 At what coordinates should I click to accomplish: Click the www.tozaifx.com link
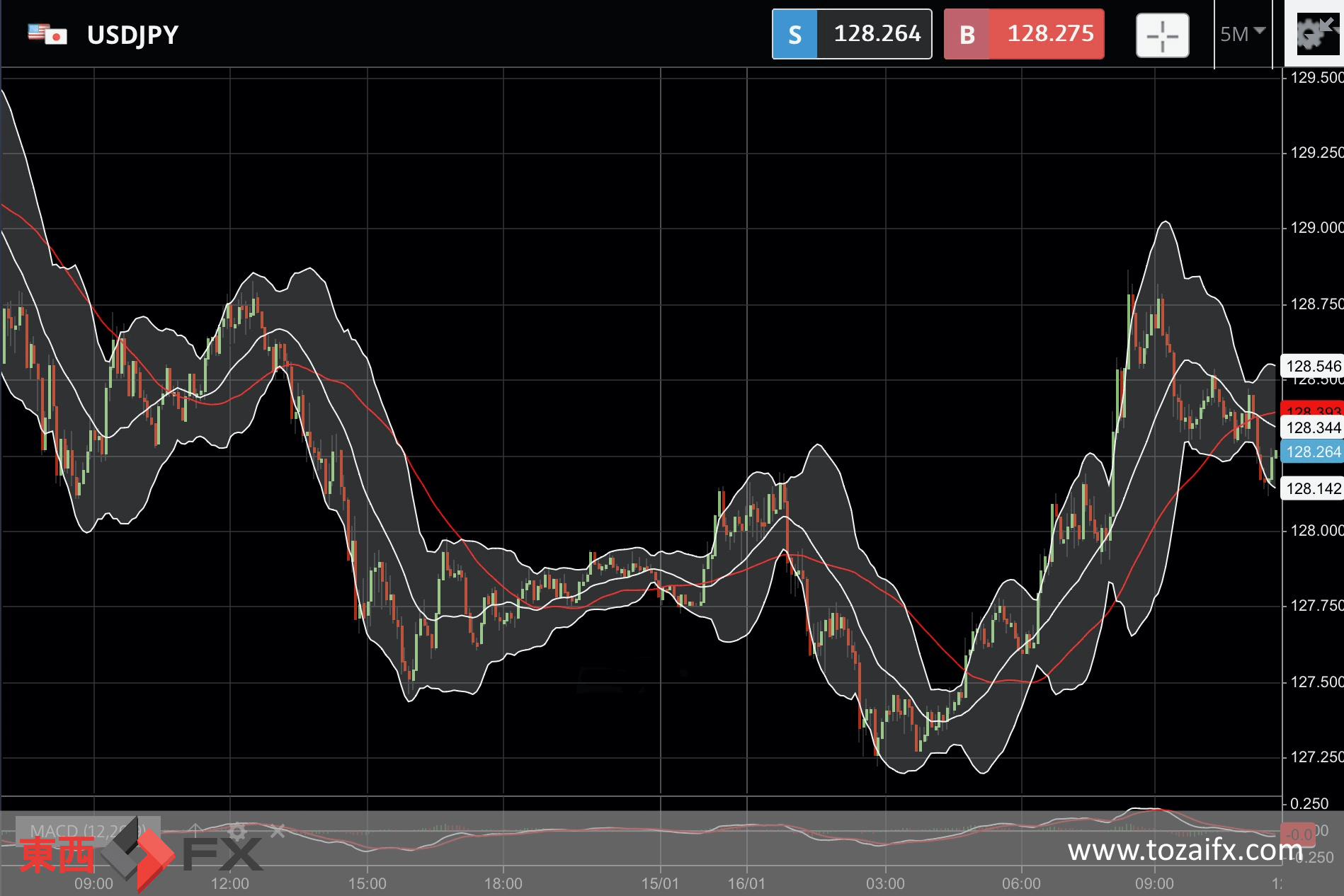coord(1185,849)
